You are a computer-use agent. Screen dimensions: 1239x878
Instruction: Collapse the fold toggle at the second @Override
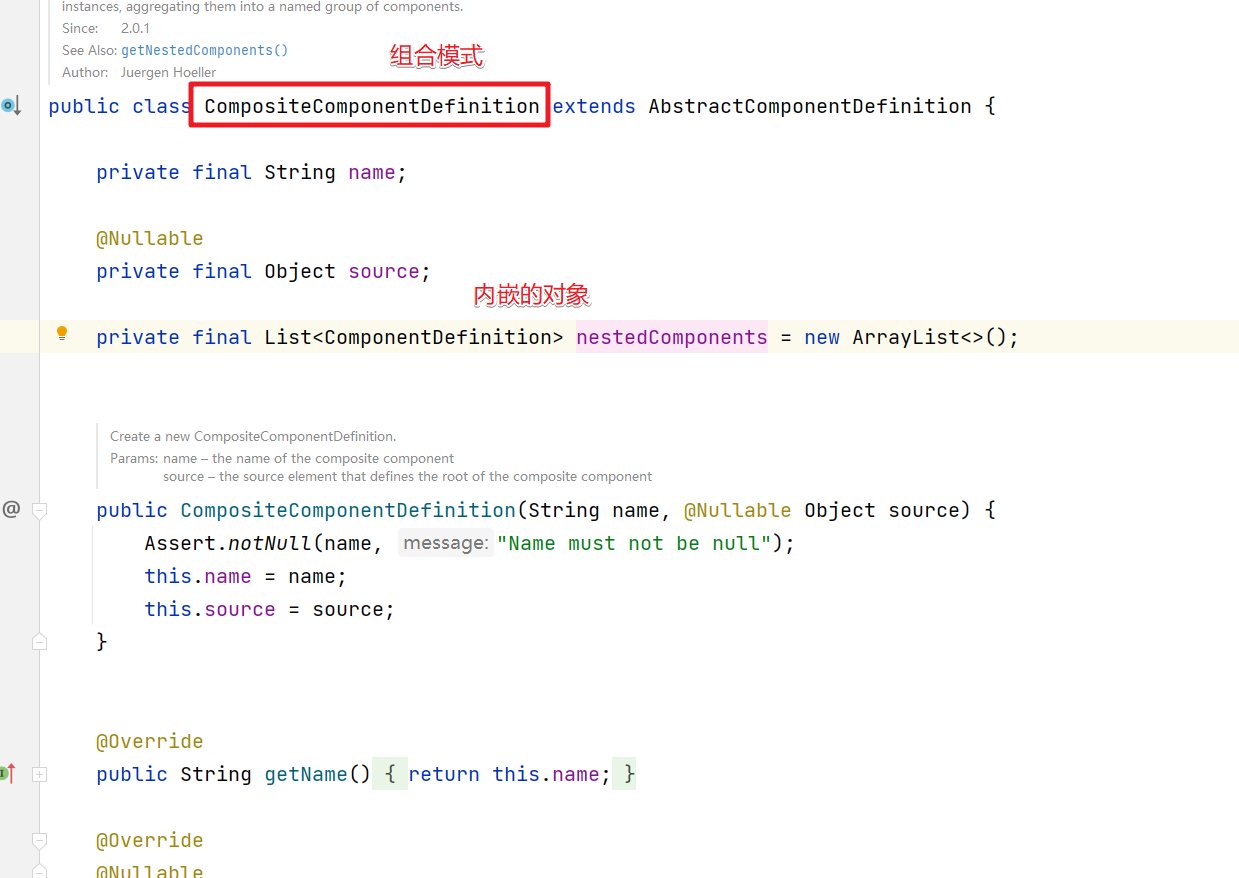click(x=40, y=840)
